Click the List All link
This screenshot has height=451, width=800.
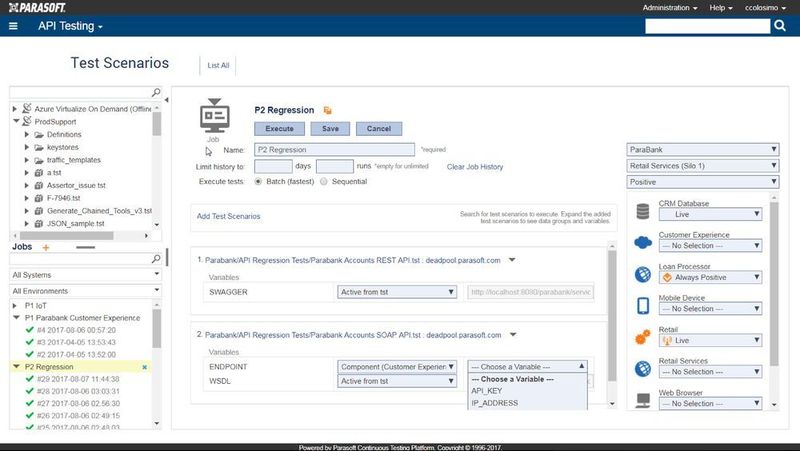pos(218,65)
